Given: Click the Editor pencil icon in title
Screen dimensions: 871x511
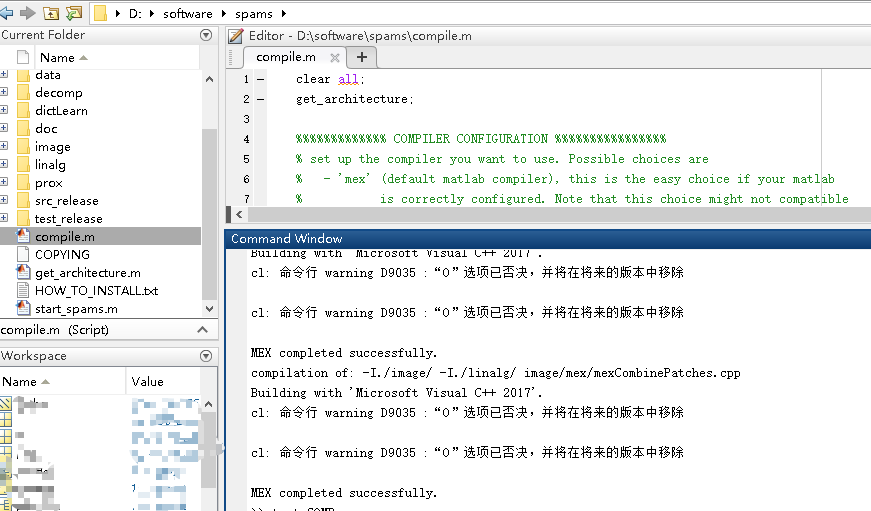Looking at the screenshot, I should tap(236, 36).
